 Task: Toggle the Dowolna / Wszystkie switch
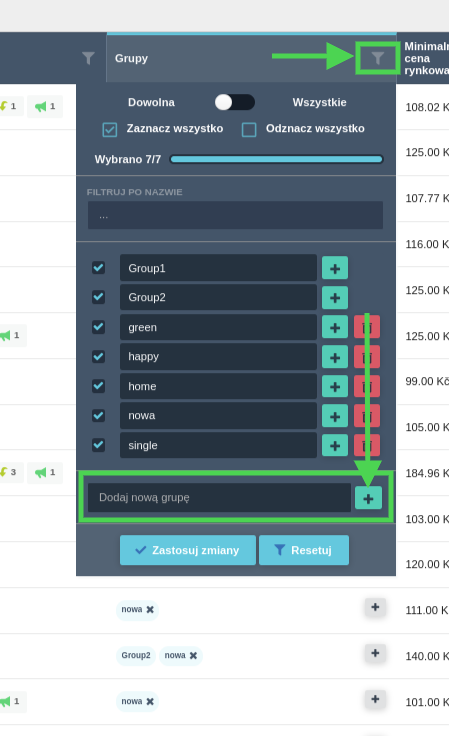tap(235, 102)
